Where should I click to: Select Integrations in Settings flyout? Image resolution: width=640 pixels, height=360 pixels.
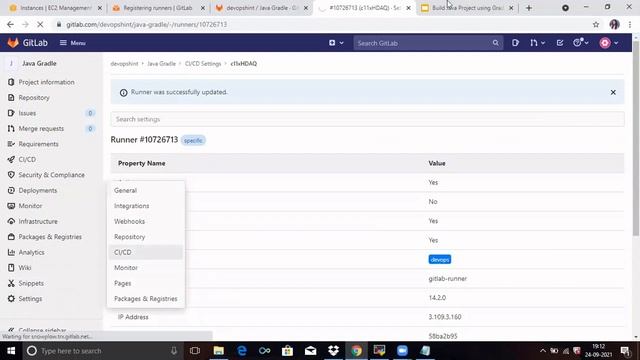point(146,206)
